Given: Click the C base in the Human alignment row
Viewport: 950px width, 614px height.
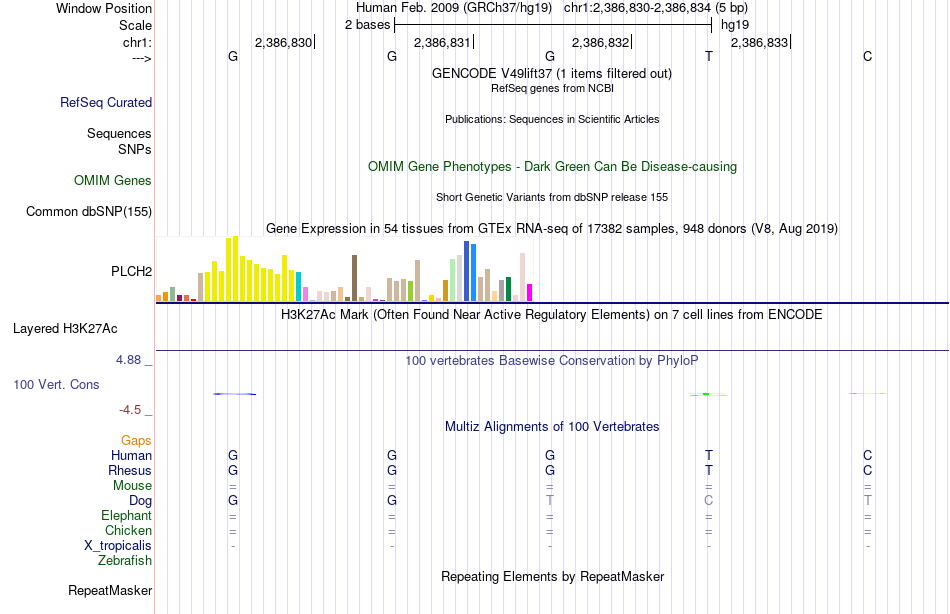Looking at the screenshot, I should 868,456.
